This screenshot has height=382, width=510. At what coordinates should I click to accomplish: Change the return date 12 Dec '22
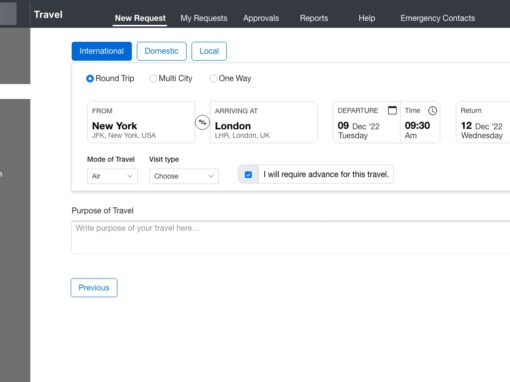[x=483, y=122]
